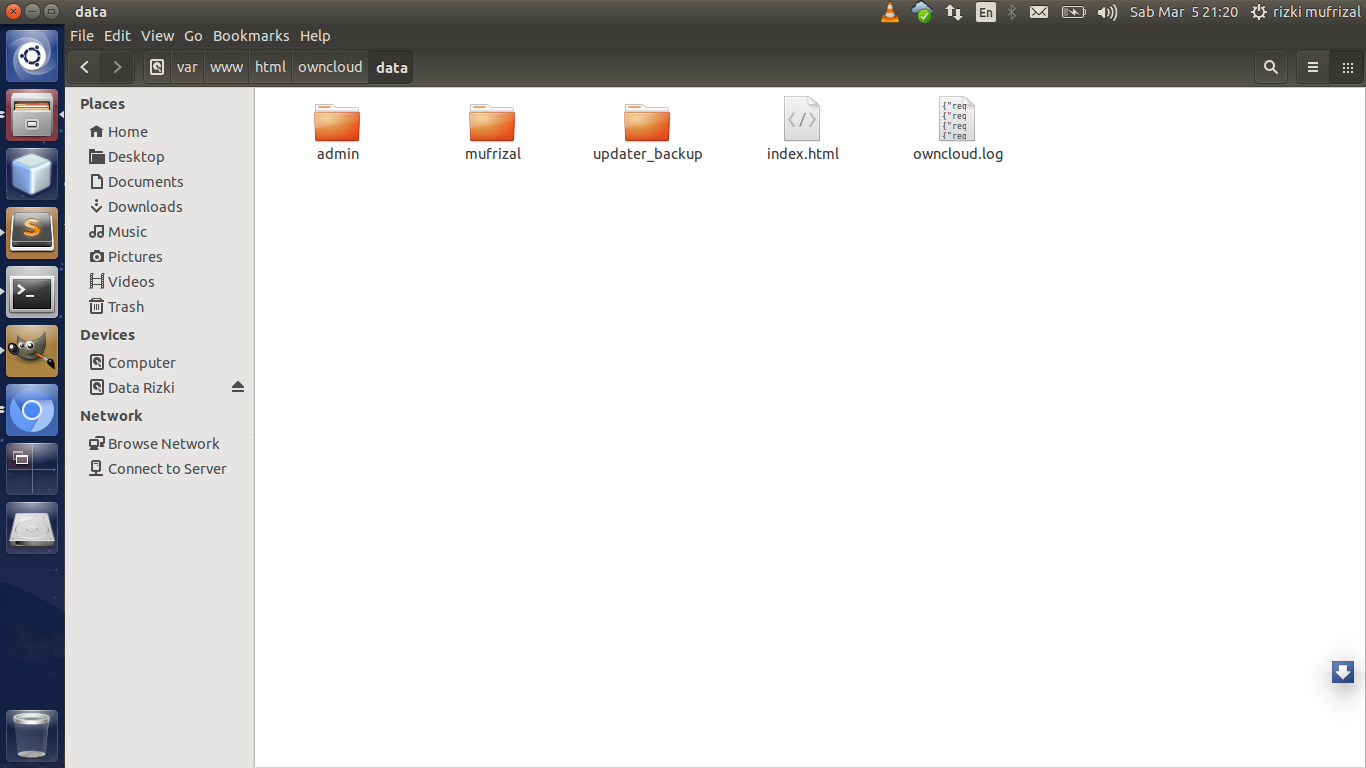This screenshot has width=1366, height=768.
Task: Switch to list view
Action: [x=1313, y=67]
